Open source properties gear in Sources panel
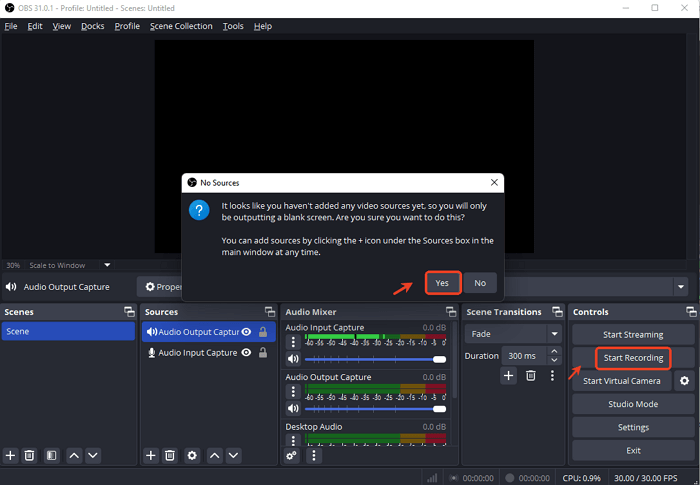This screenshot has width=700, height=485. pos(192,456)
